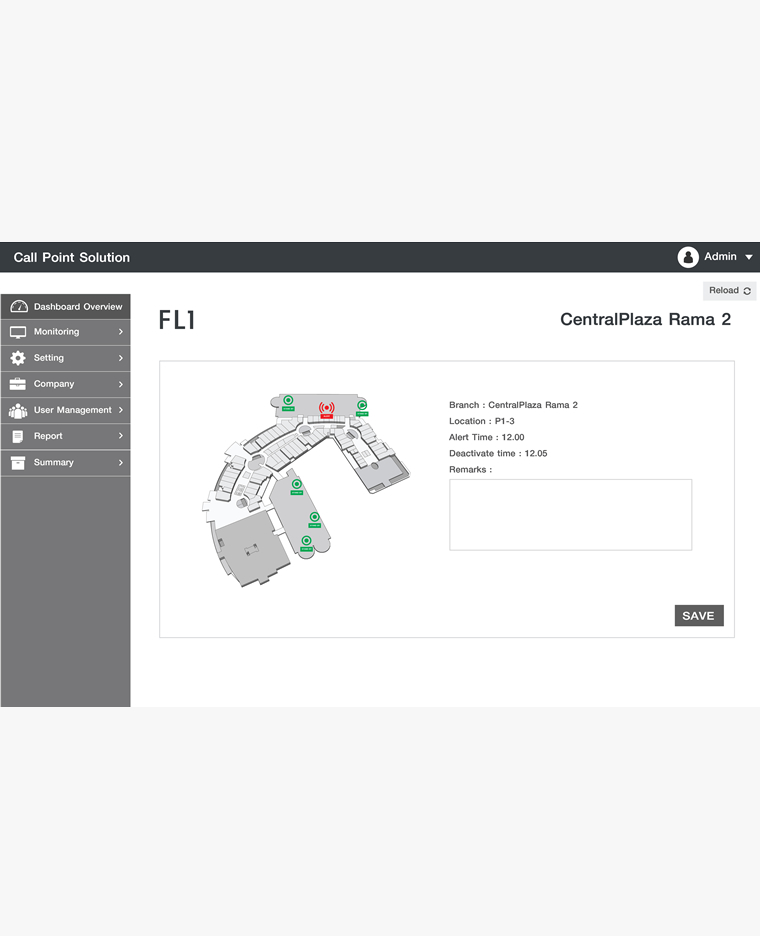760x936 pixels.
Task: Click the Monitoring screen icon
Action: click(18, 332)
